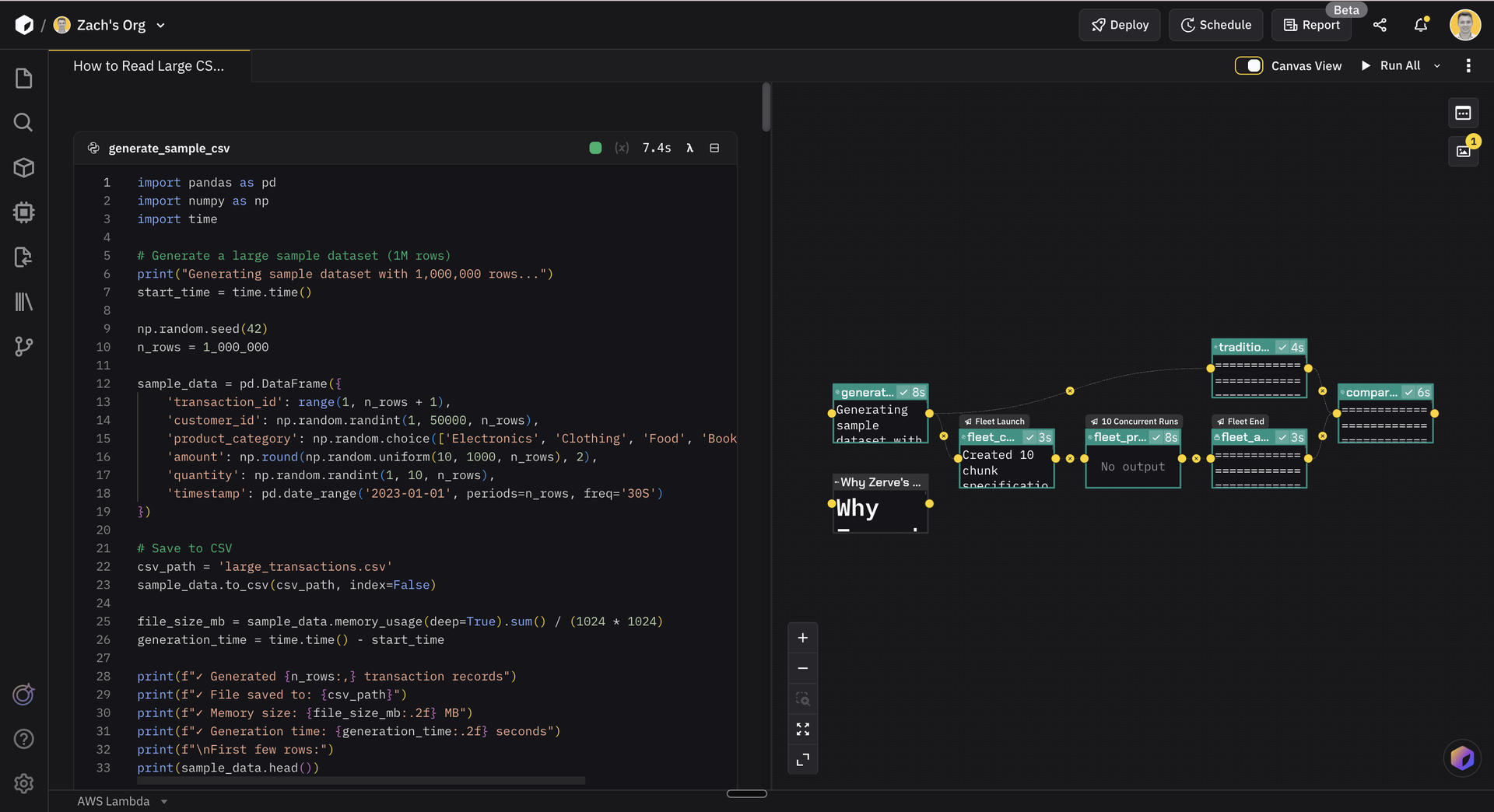Open the Search icon in left sidebar
Viewport: 1494px width, 812px height.
pyautogui.click(x=24, y=122)
